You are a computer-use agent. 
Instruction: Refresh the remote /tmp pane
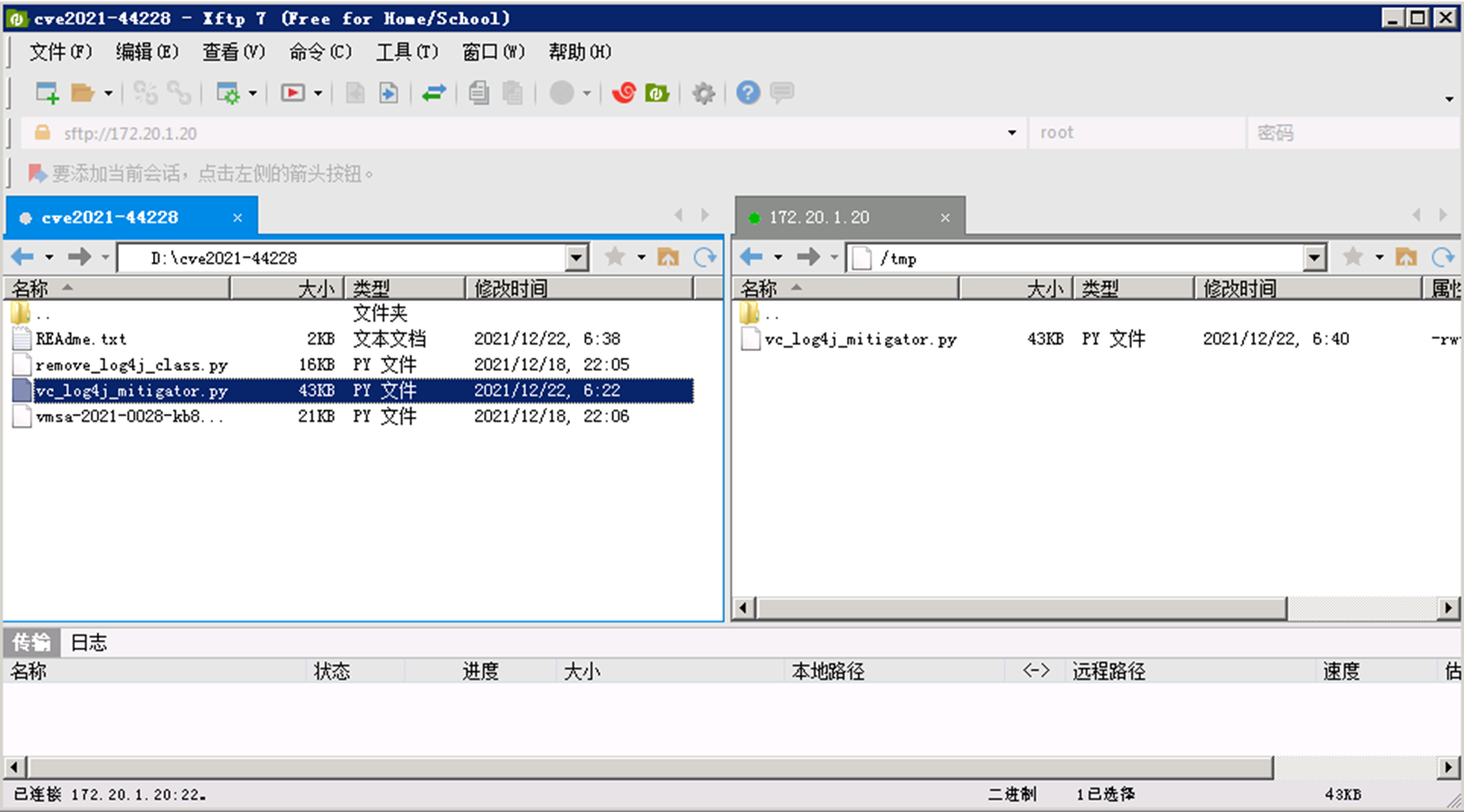pyautogui.click(x=1443, y=257)
